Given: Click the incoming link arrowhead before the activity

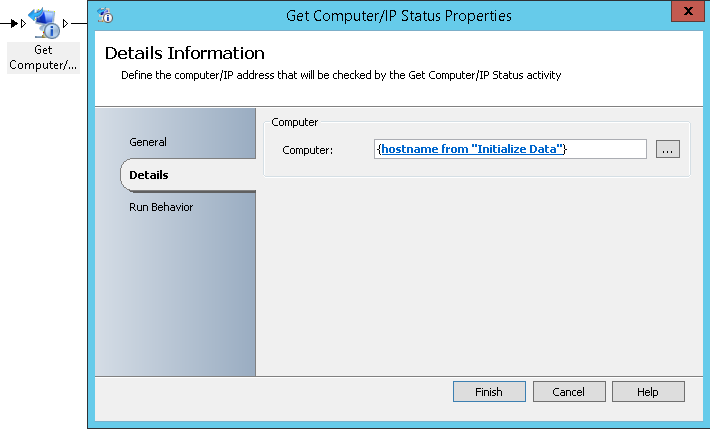Looking at the screenshot, I should [x=14, y=23].
